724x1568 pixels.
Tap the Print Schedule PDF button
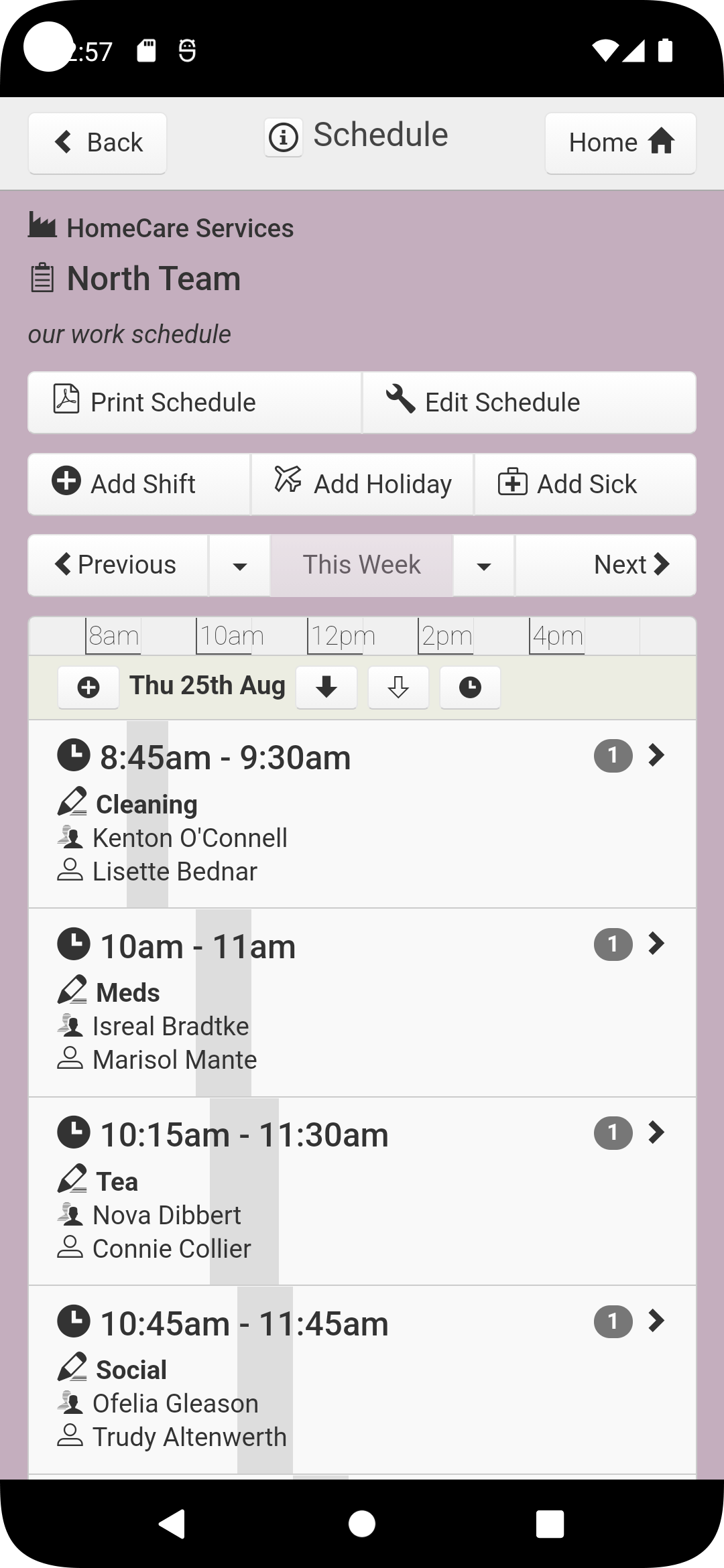(x=194, y=403)
